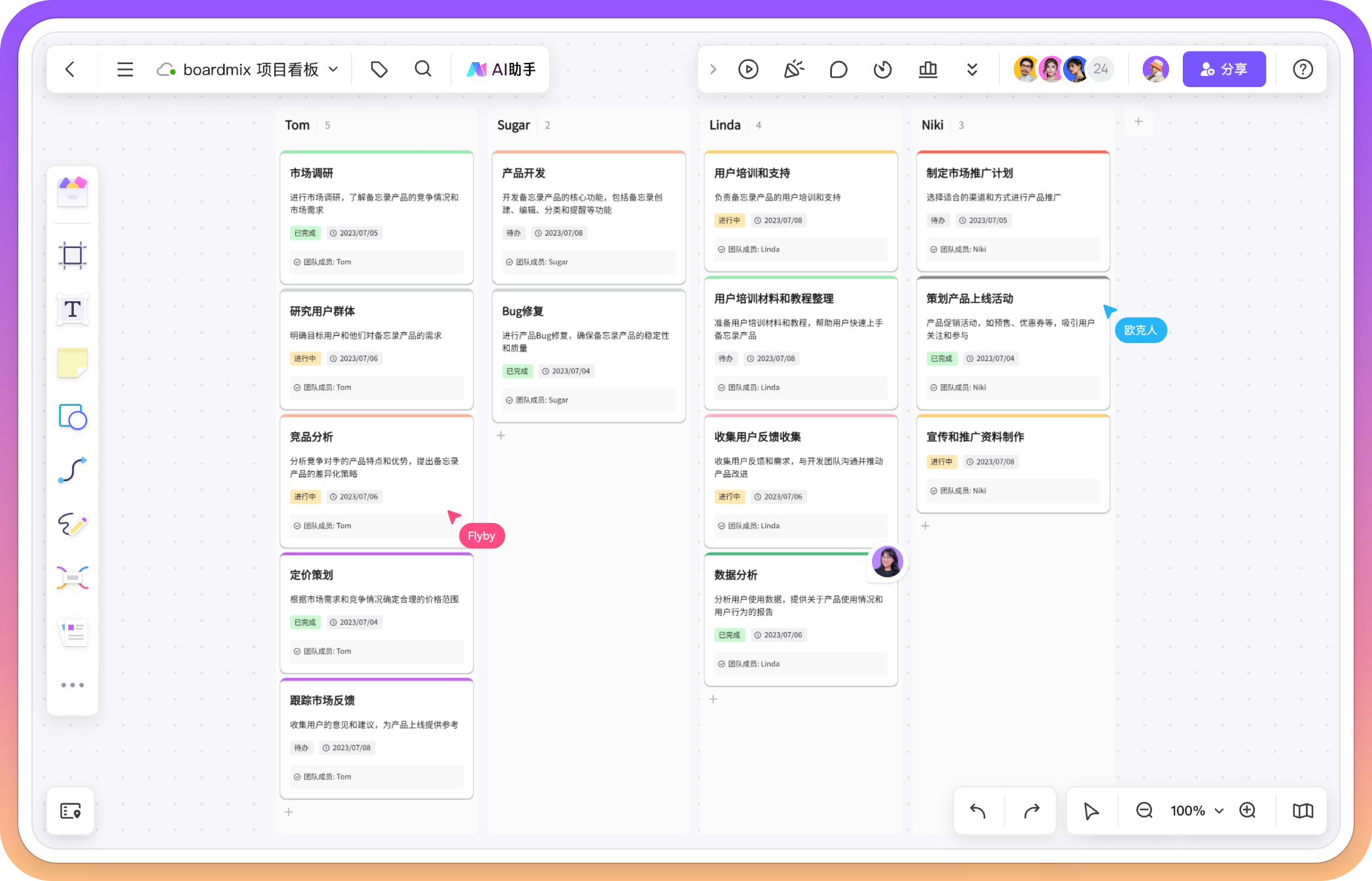The height and width of the screenshot is (881, 1372).
Task: Zoom in with the plus magnifier
Action: (x=1248, y=811)
